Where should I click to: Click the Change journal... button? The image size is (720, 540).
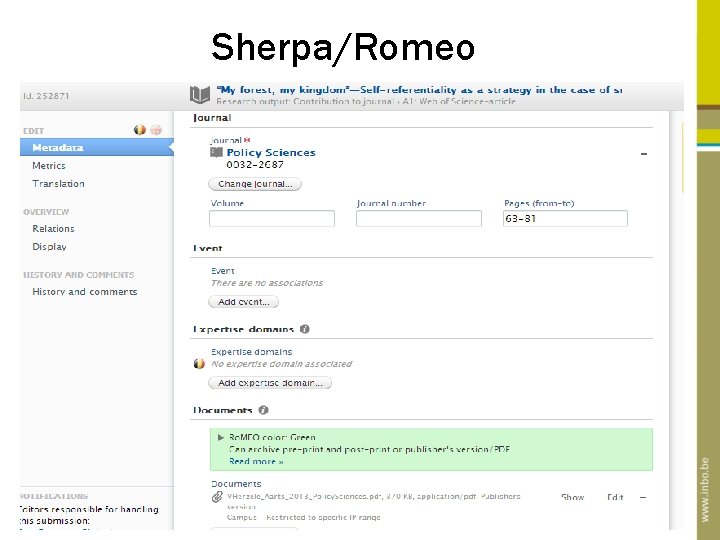click(255, 184)
